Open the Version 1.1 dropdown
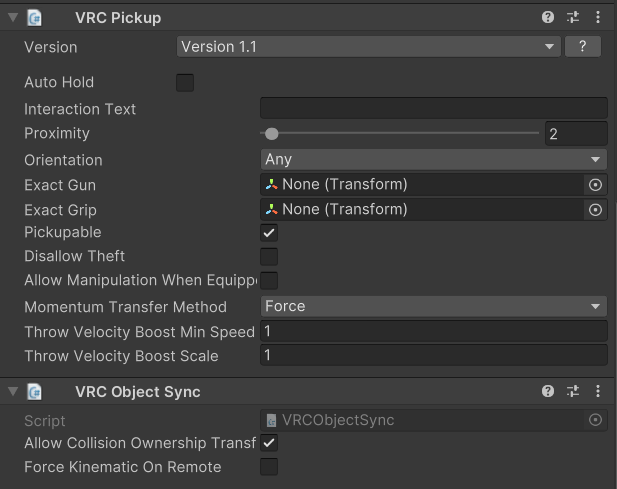 click(x=368, y=47)
